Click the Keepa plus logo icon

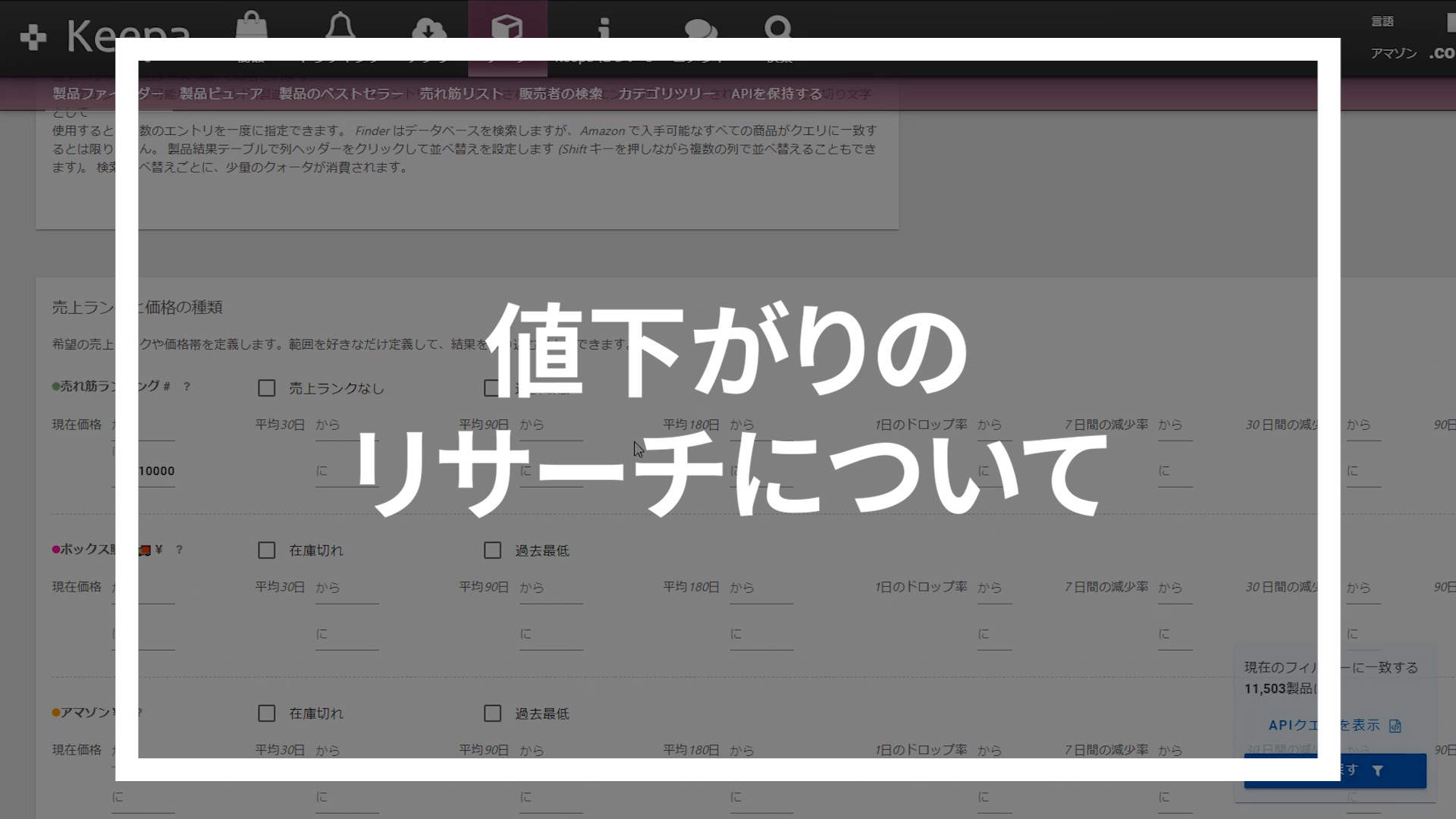[33, 37]
